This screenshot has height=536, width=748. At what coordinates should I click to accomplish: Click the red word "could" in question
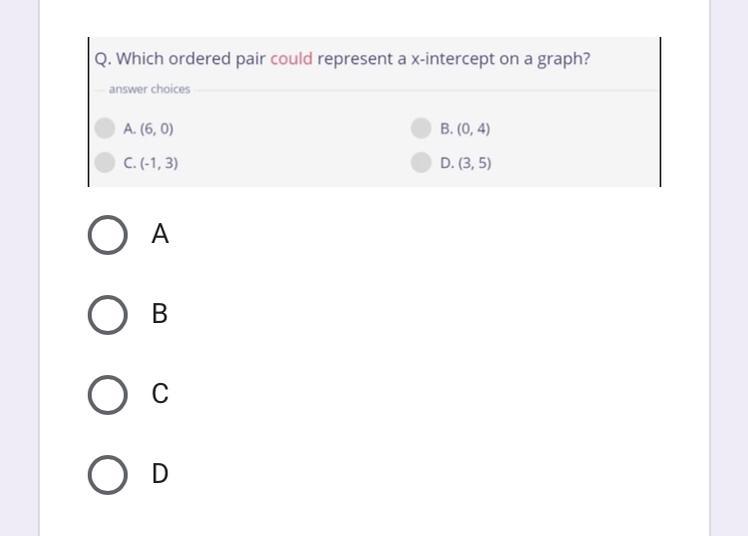291,59
